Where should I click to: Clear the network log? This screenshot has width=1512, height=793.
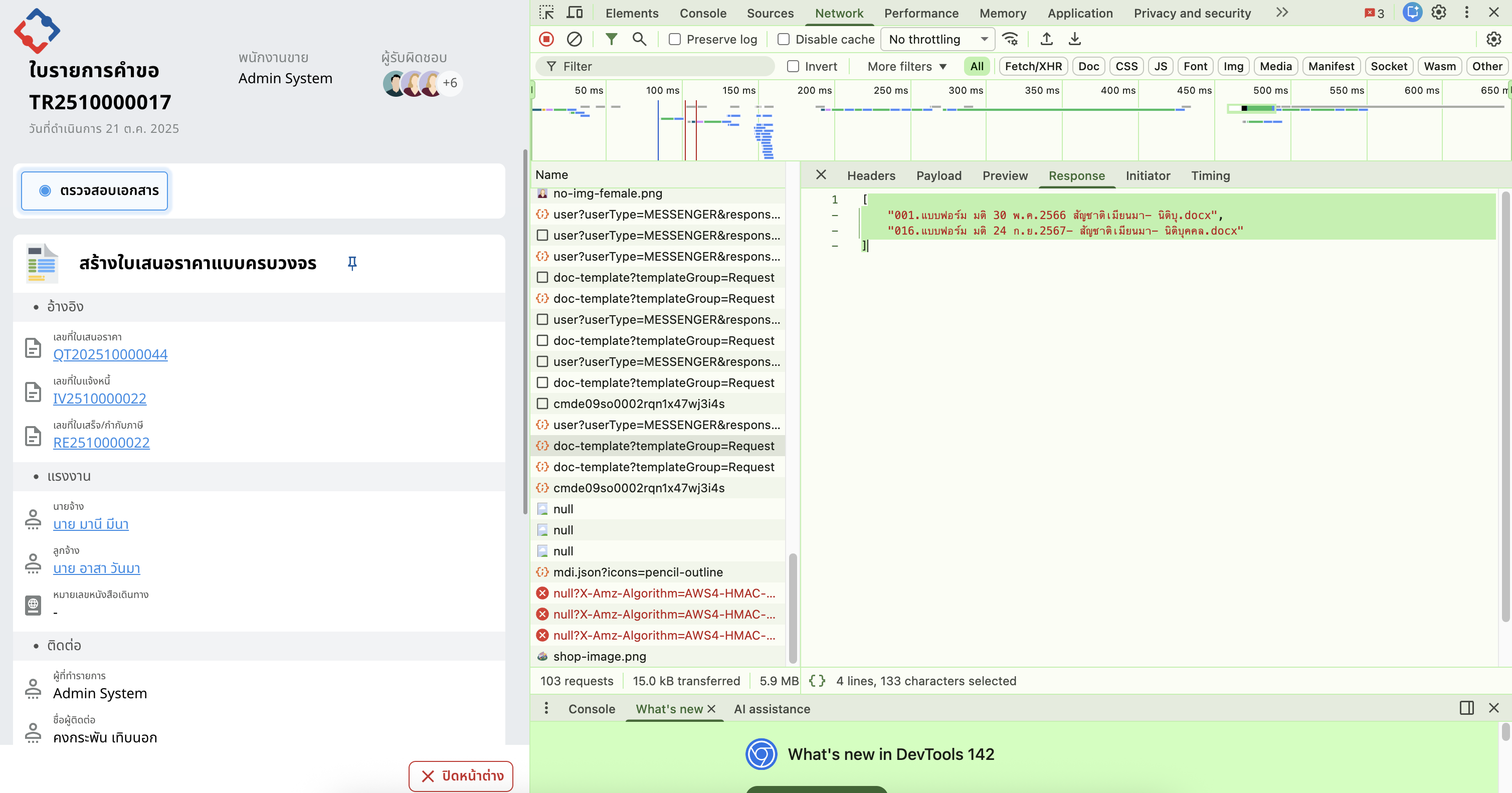[x=574, y=39]
